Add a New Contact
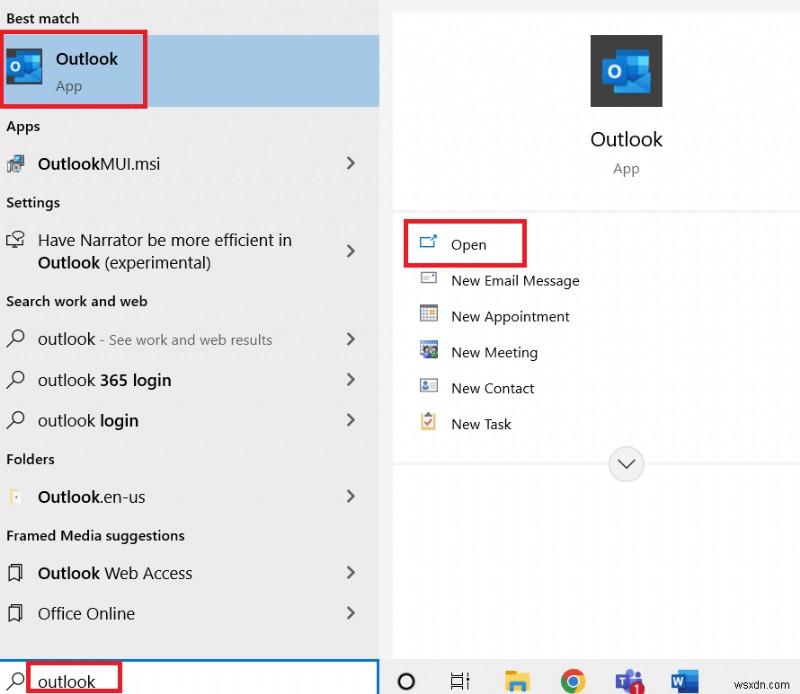 (492, 388)
